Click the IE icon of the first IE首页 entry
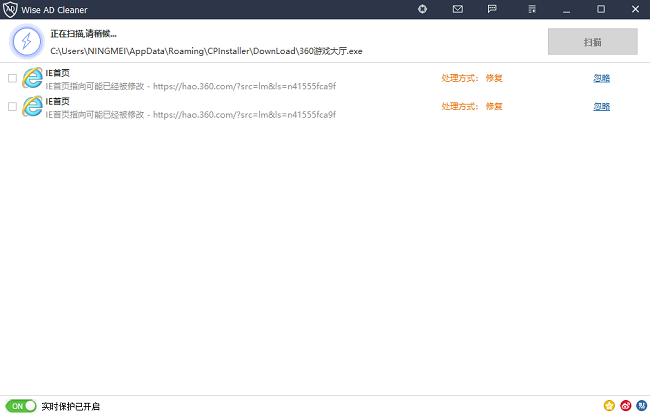 pyautogui.click(x=32, y=78)
